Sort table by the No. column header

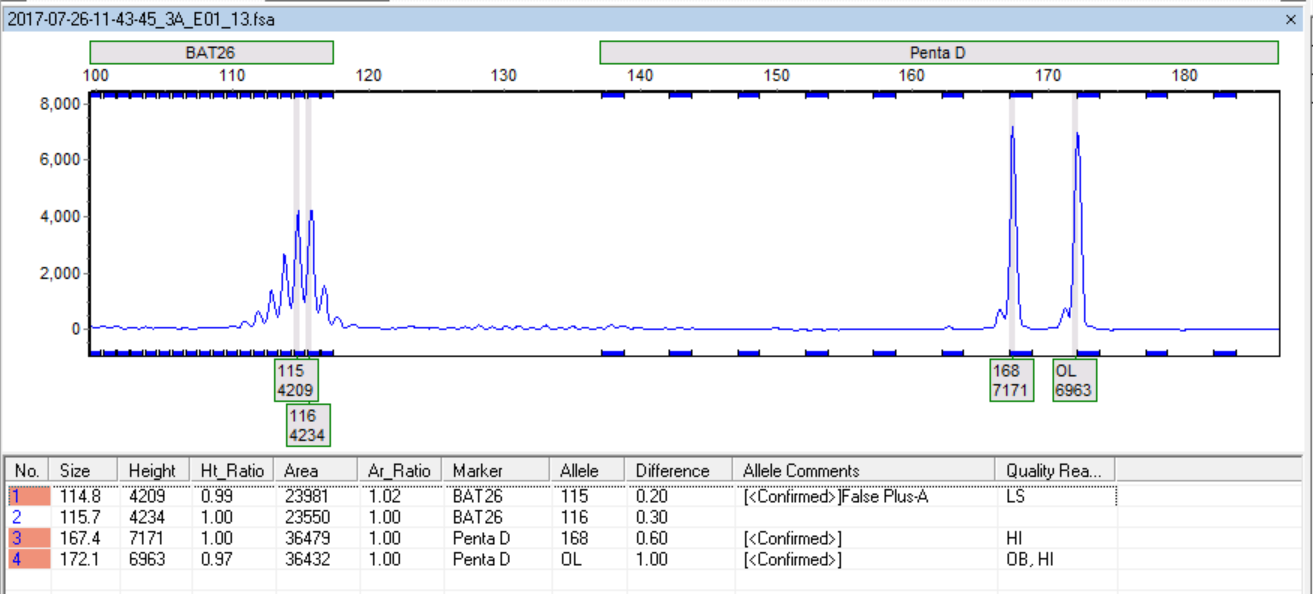28,470
